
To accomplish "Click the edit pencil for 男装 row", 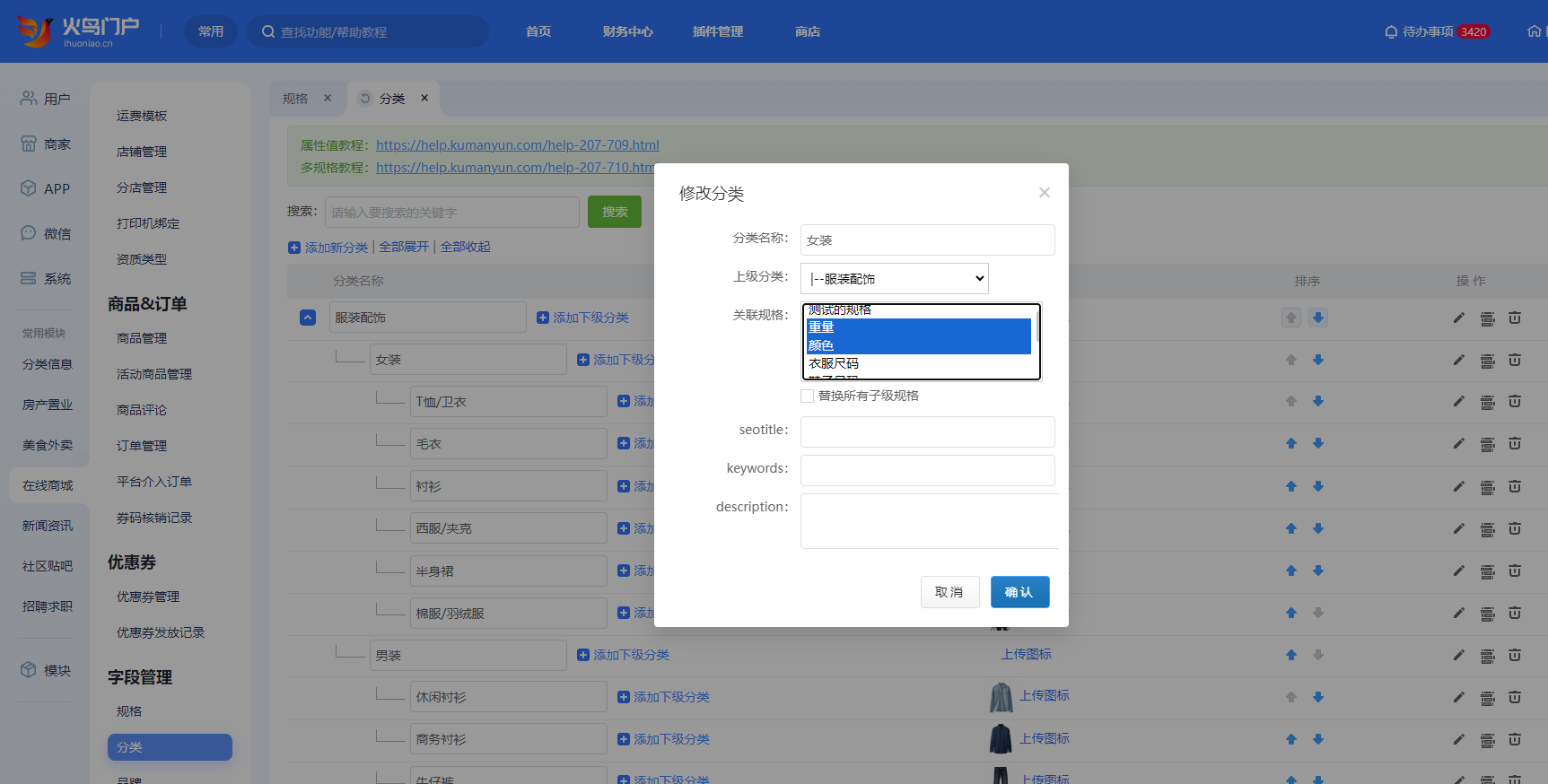I will click(x=1459, y=655).
